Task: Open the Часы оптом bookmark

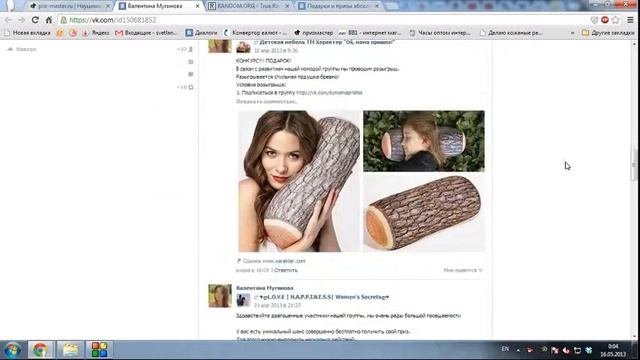Action: point(440,33)
